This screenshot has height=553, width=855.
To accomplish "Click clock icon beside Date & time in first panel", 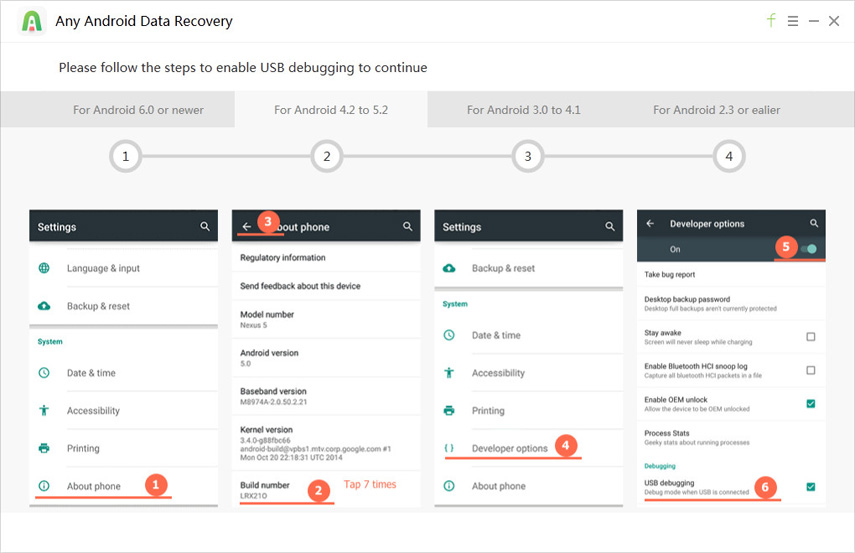I will tap(44, 373).
